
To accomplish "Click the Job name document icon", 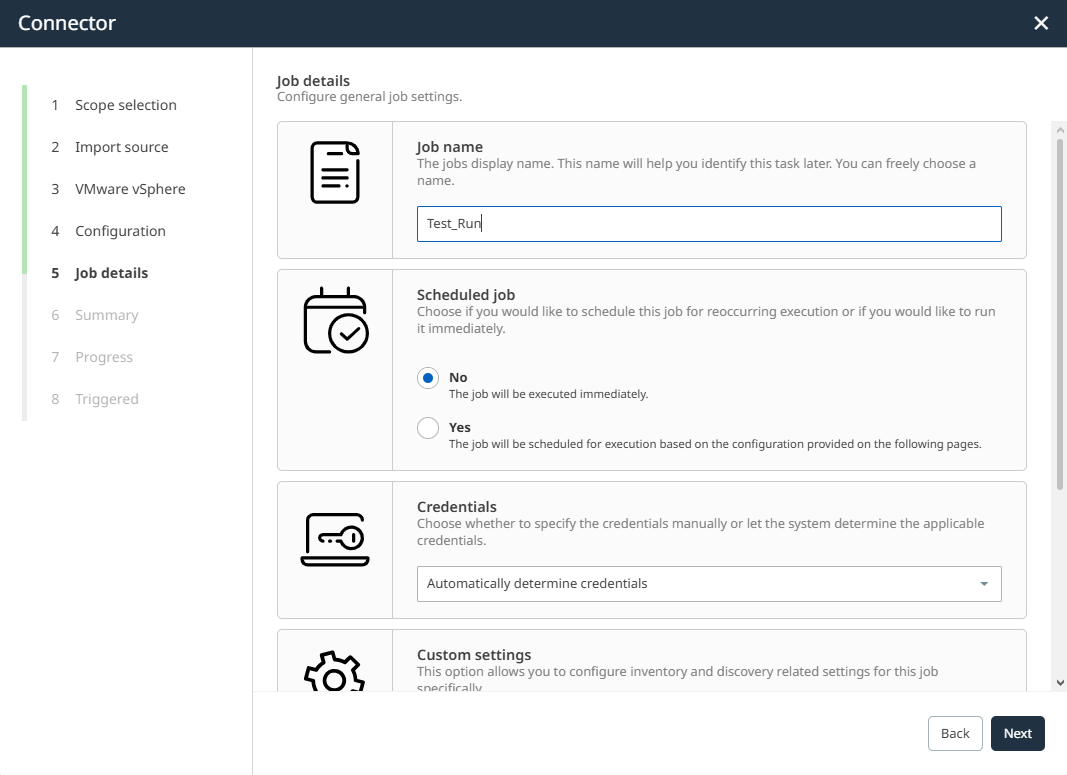I will (335, 172).
